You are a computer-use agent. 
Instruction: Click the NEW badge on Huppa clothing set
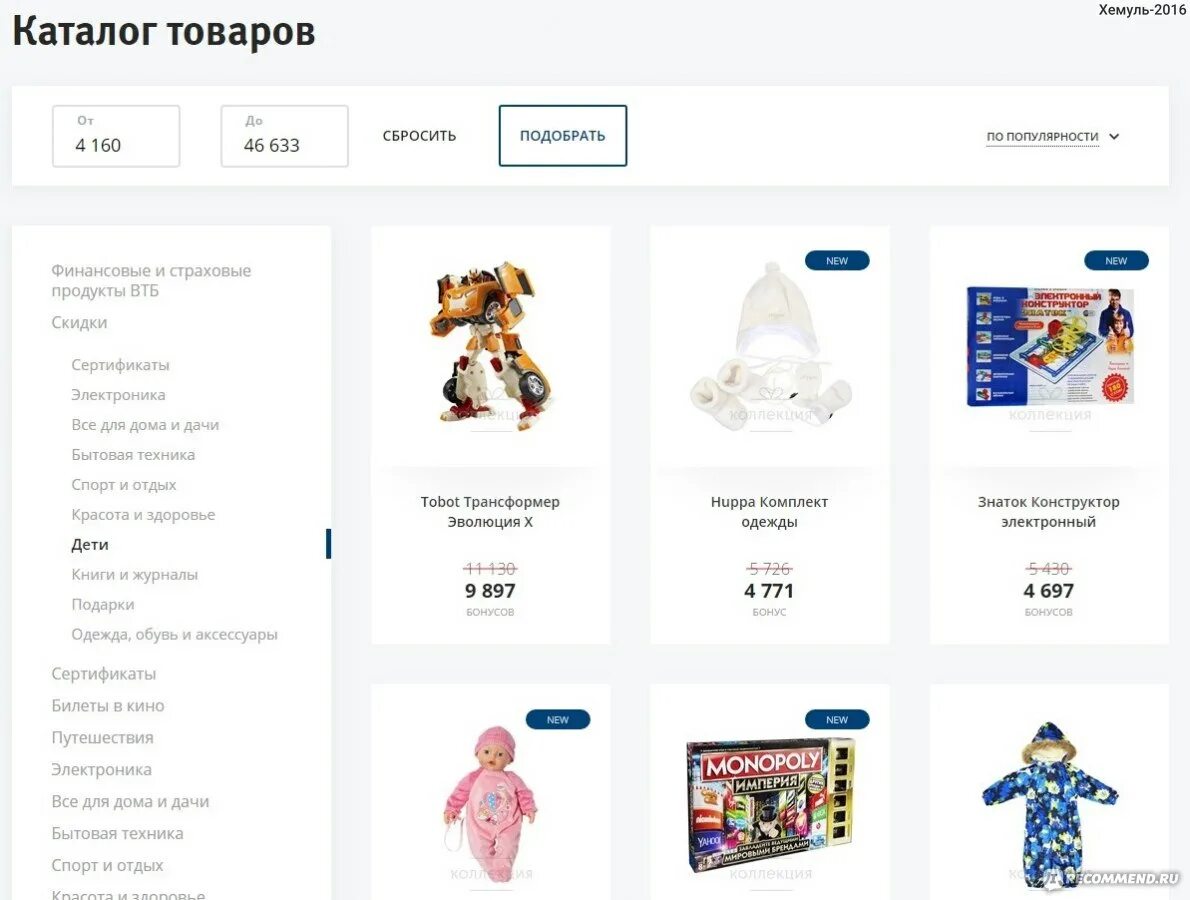pos(836,260)
